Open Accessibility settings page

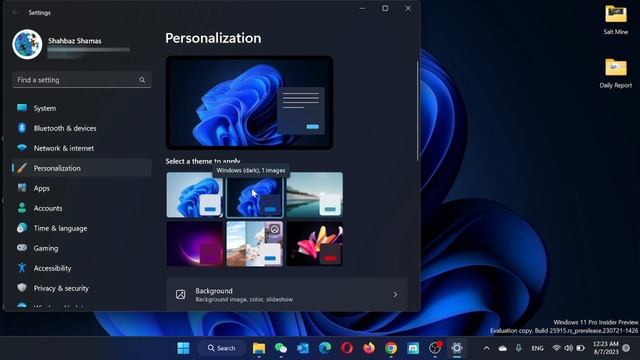click(x=82, y=268)
